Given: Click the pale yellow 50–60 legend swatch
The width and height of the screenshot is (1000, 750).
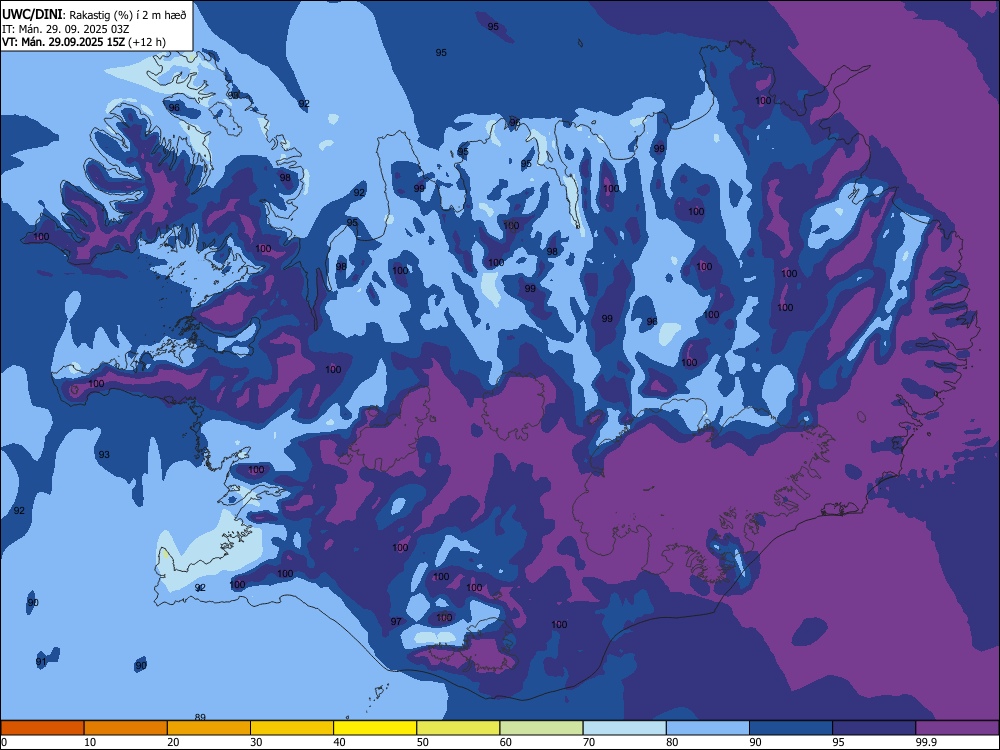Looking at the screenshot, I should (459, 728).
